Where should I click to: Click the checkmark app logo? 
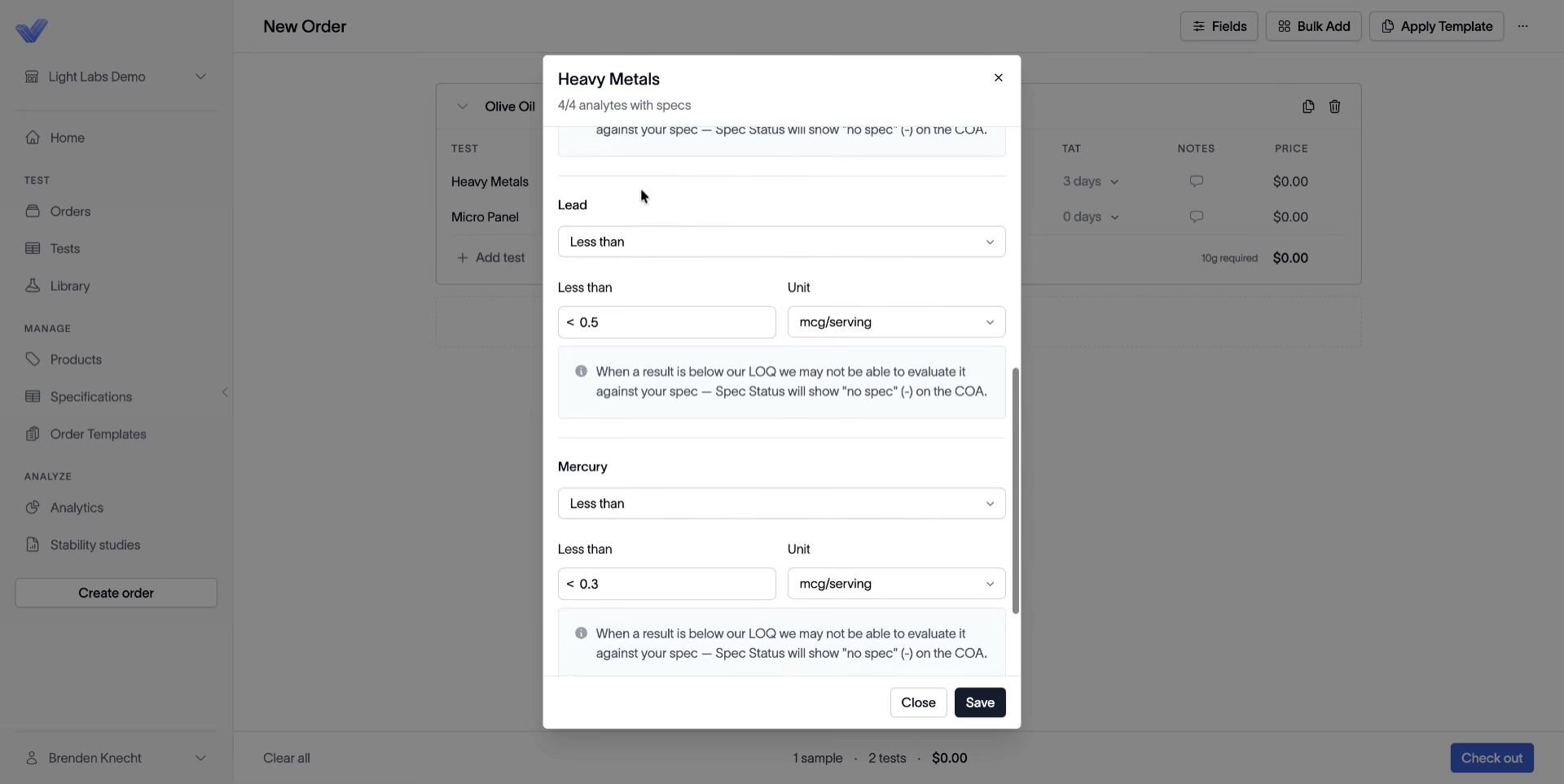[x=32, y=31]
